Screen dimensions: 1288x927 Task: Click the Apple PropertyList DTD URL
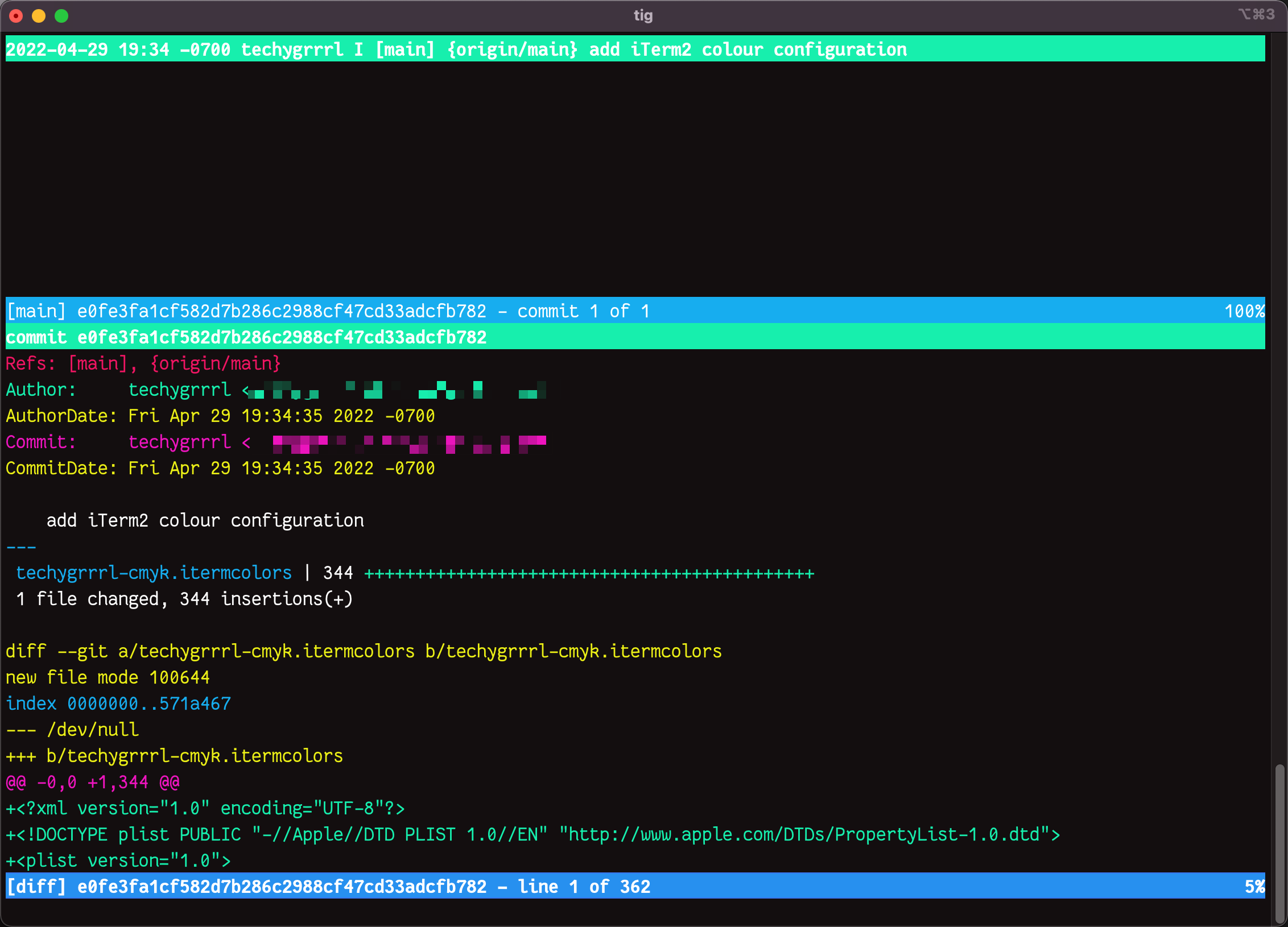pyautogui.click(x=805, y=834)
